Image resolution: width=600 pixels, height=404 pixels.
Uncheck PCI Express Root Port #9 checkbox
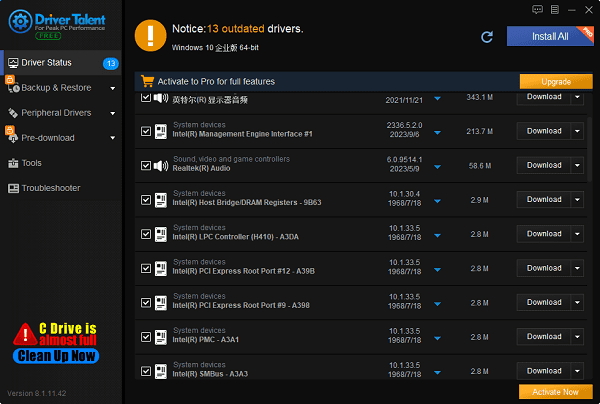click(146, 303)
